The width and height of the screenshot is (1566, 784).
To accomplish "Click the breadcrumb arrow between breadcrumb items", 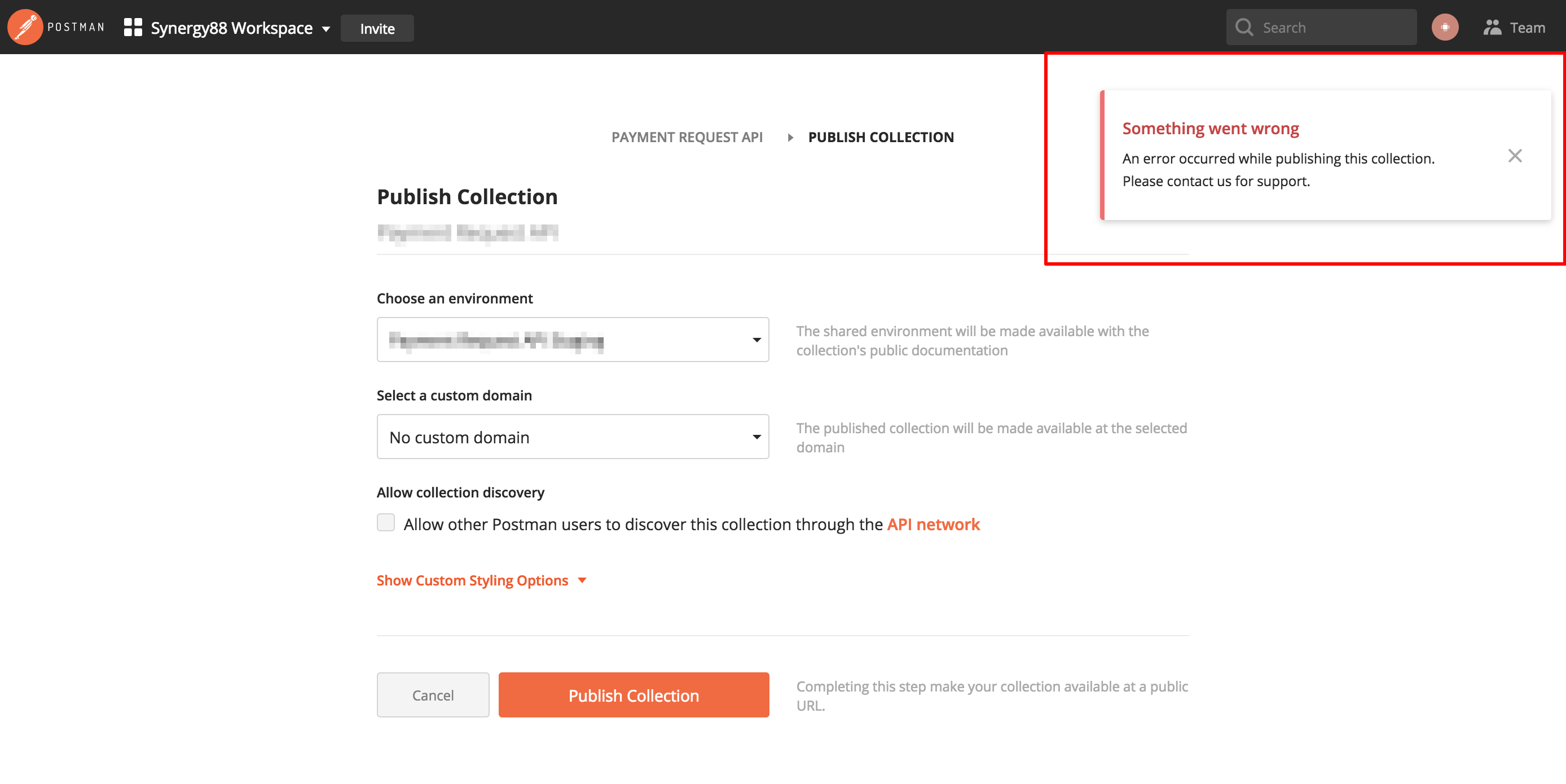I will pyautogui.click(x=790, y=138).
